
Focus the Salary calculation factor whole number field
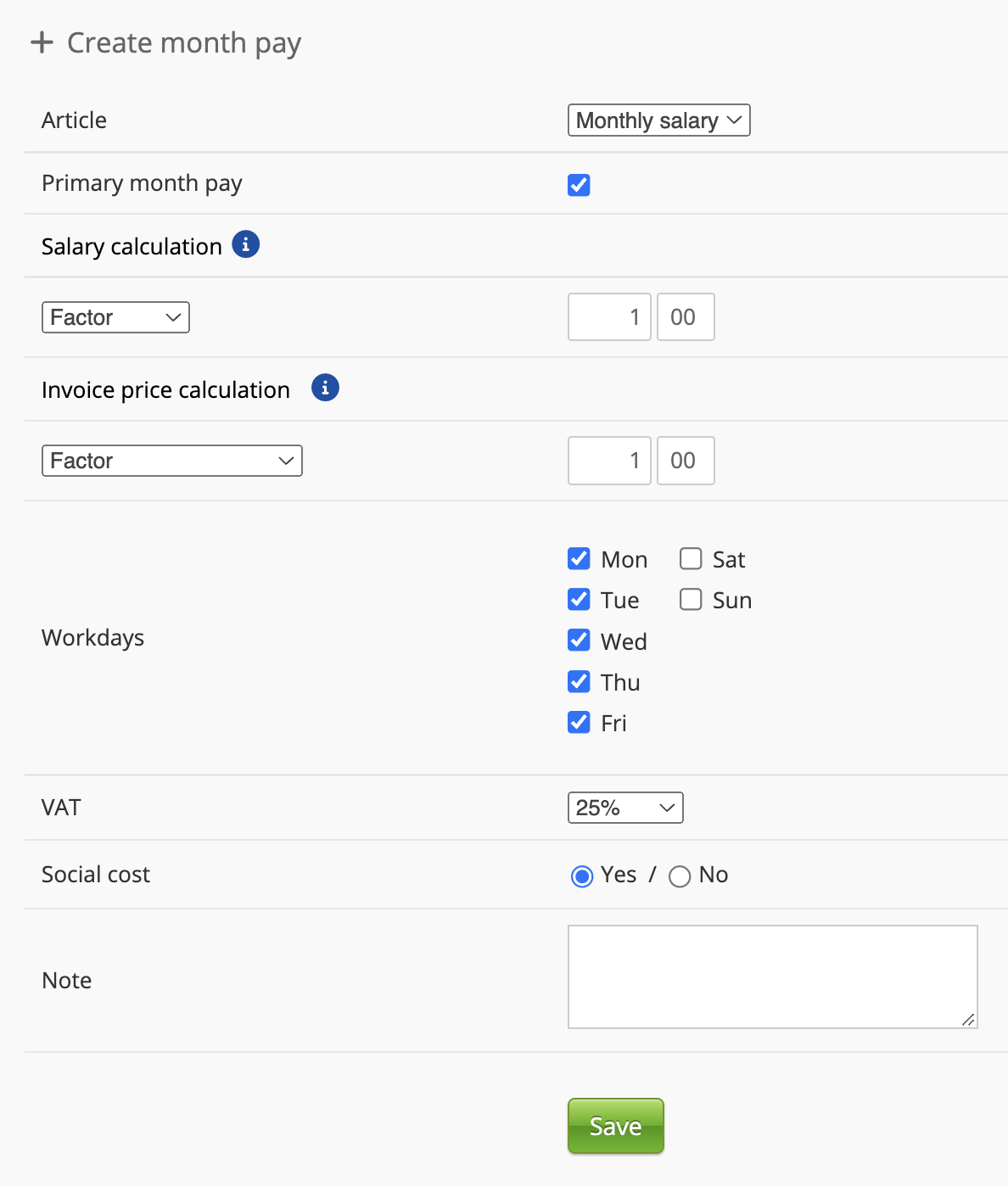pos(609,317)
